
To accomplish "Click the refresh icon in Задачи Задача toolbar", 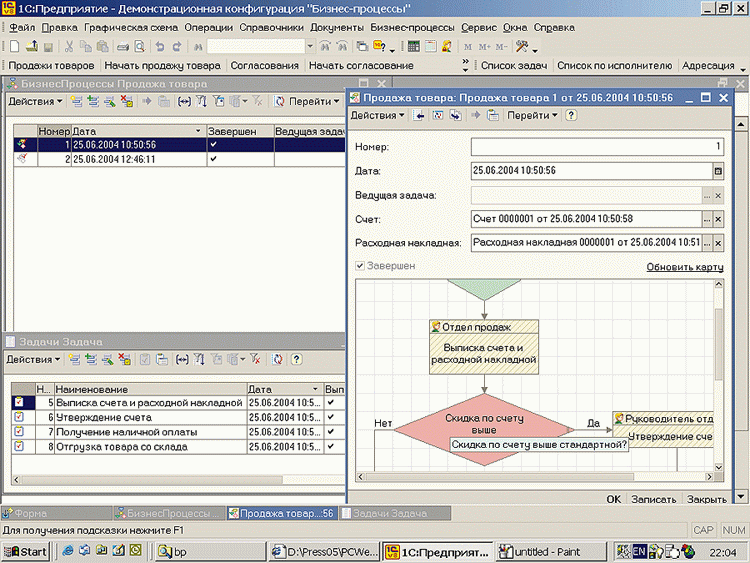I will (x=277, y=359).
